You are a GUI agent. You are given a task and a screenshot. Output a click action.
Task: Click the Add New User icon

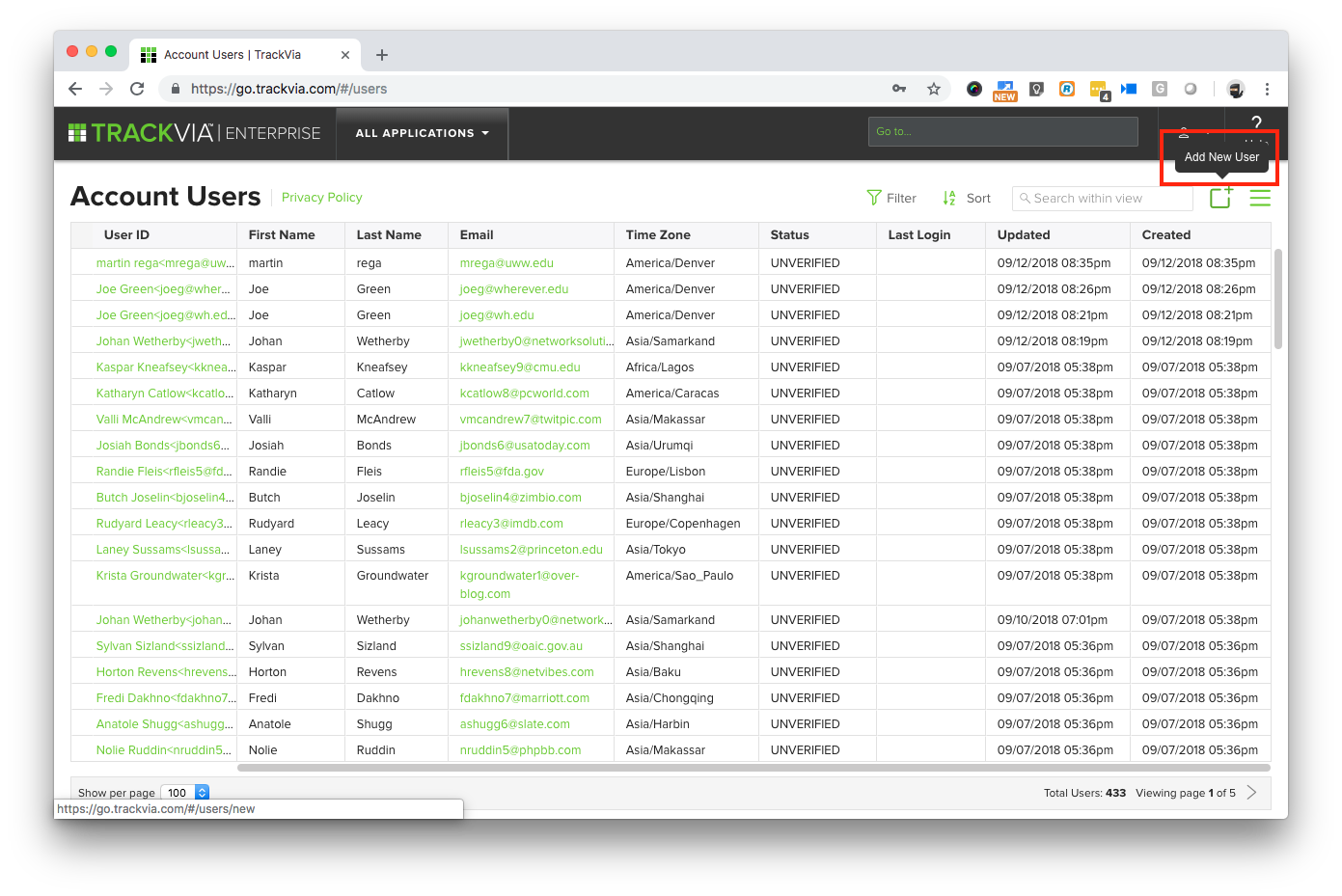coord(1220,197)
